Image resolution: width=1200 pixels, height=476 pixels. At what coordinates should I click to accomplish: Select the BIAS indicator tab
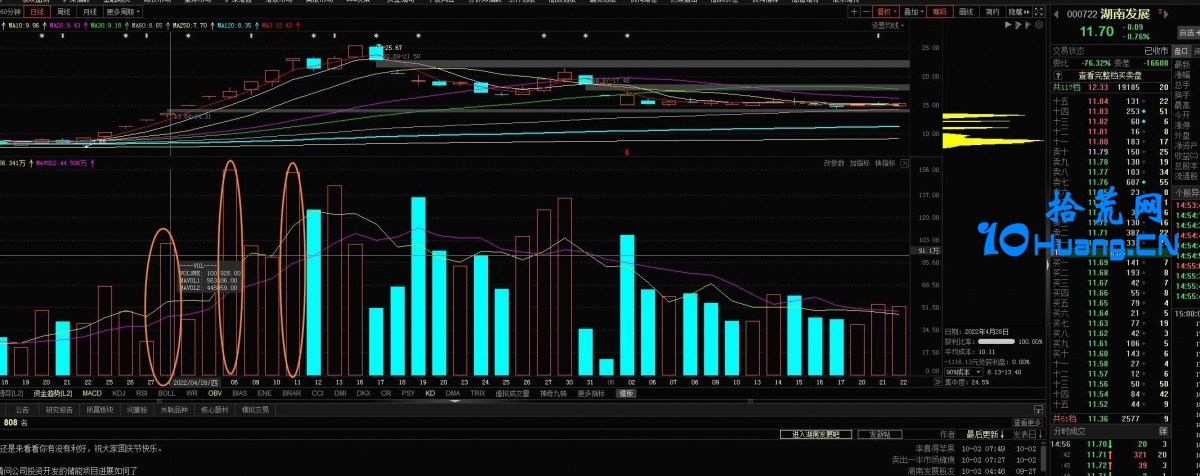click(x=240, y=394)
